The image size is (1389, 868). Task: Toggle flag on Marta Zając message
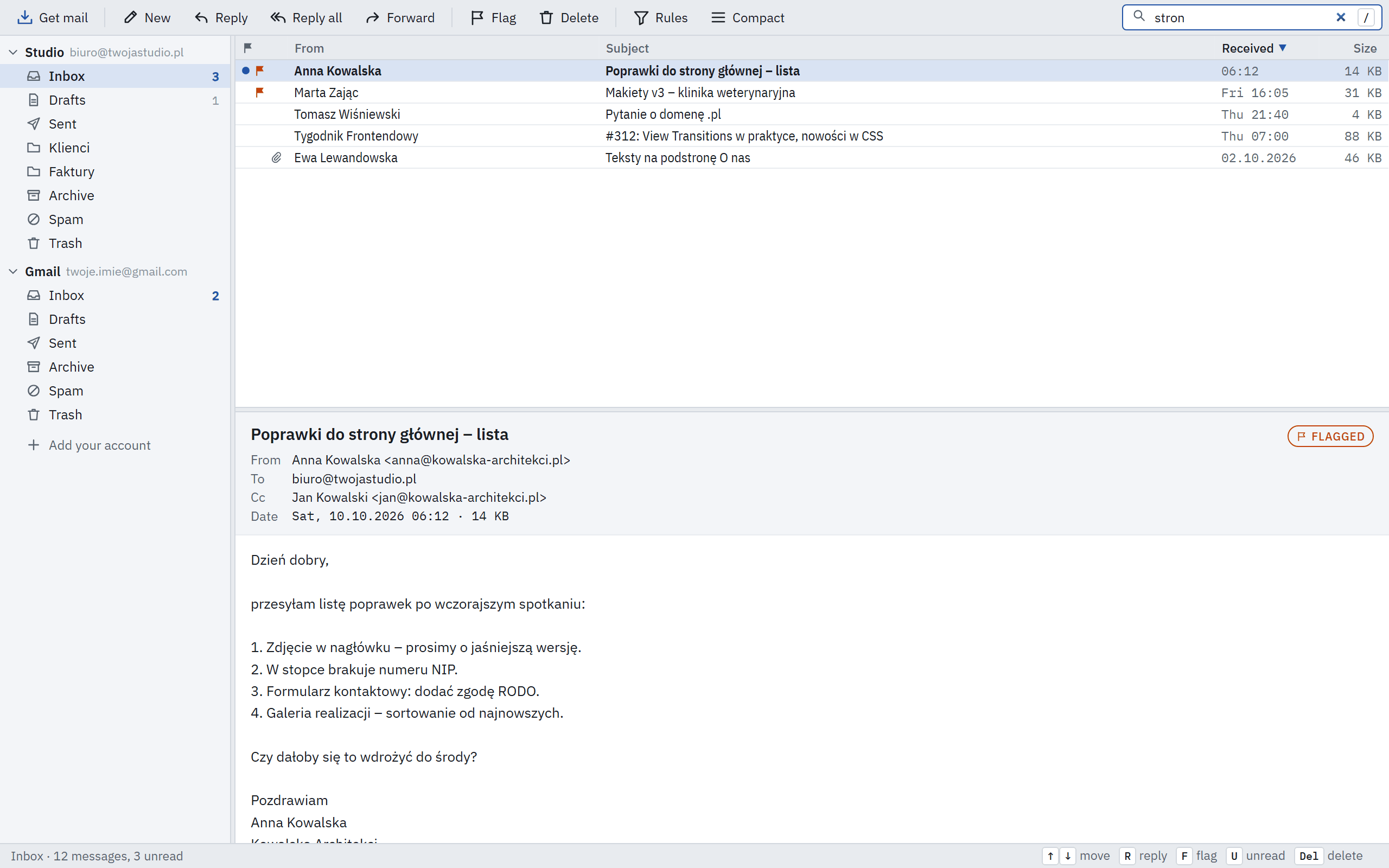(260, 92)
